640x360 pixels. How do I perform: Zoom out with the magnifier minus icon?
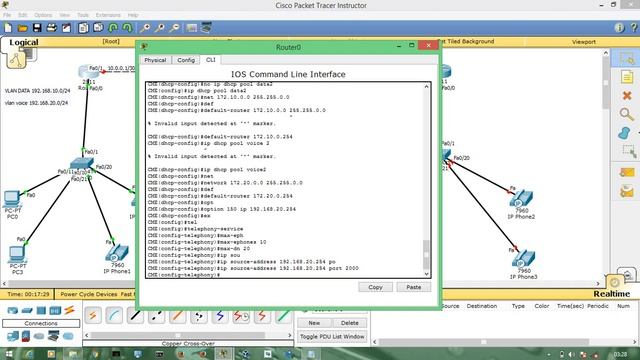tap(174, 28)
